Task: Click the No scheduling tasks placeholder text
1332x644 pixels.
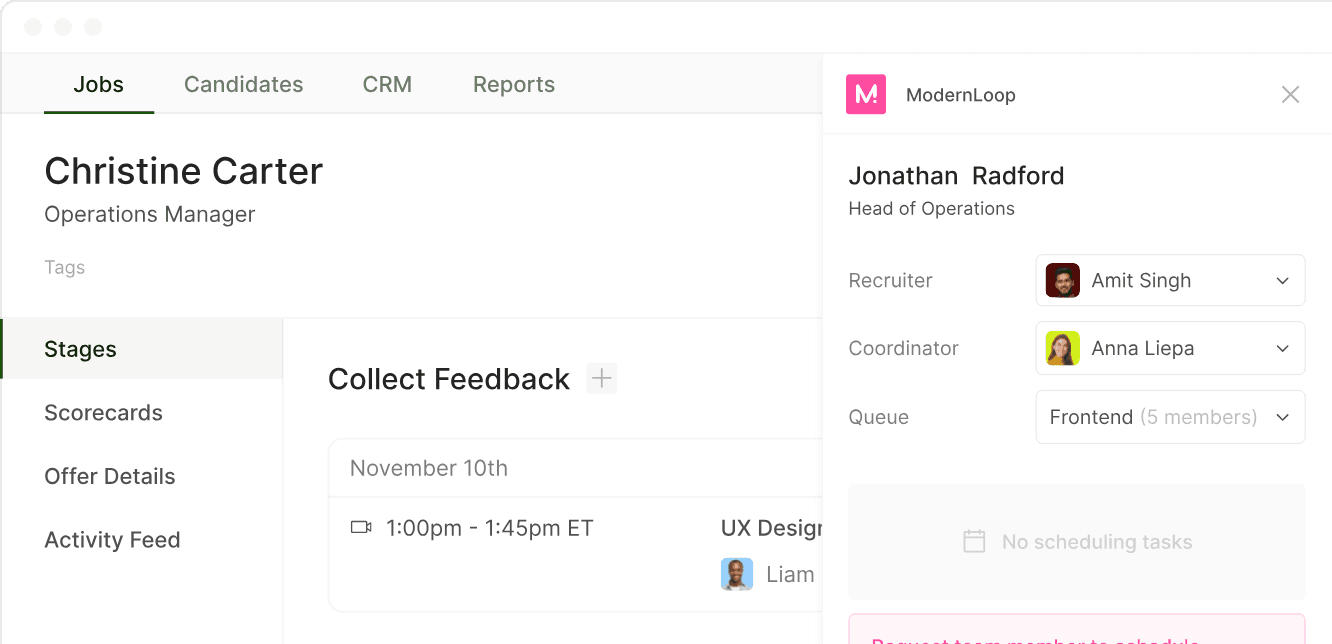Action: (1097, 542)
